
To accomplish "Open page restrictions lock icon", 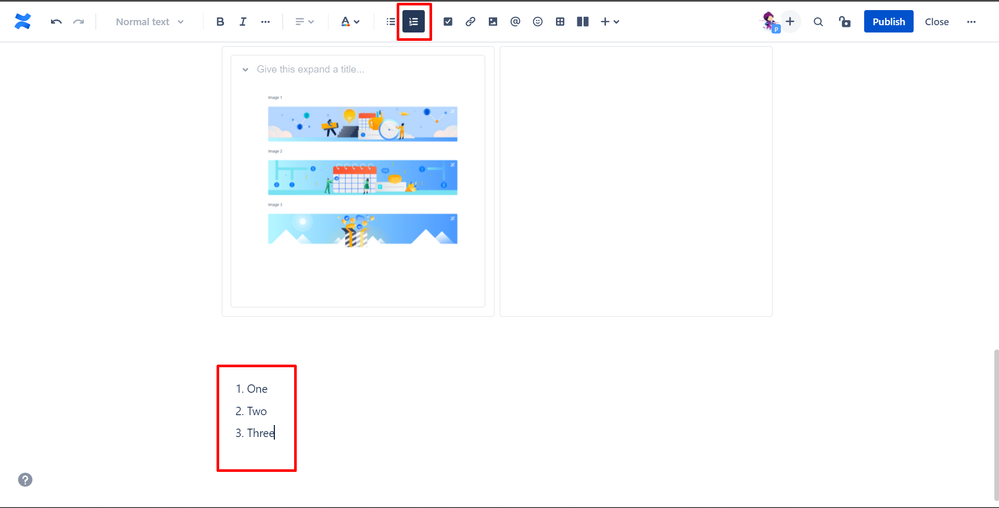I will coord(845,22).
